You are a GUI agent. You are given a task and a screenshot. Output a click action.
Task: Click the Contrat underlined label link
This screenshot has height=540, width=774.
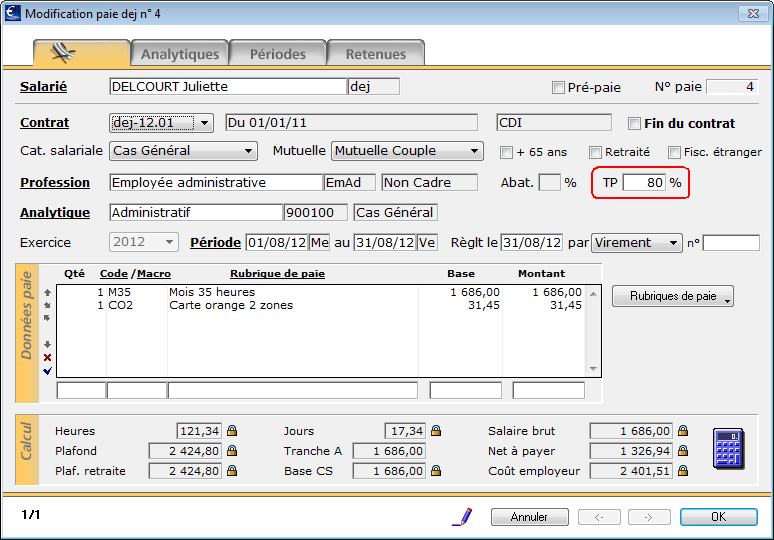click(44, 122)
